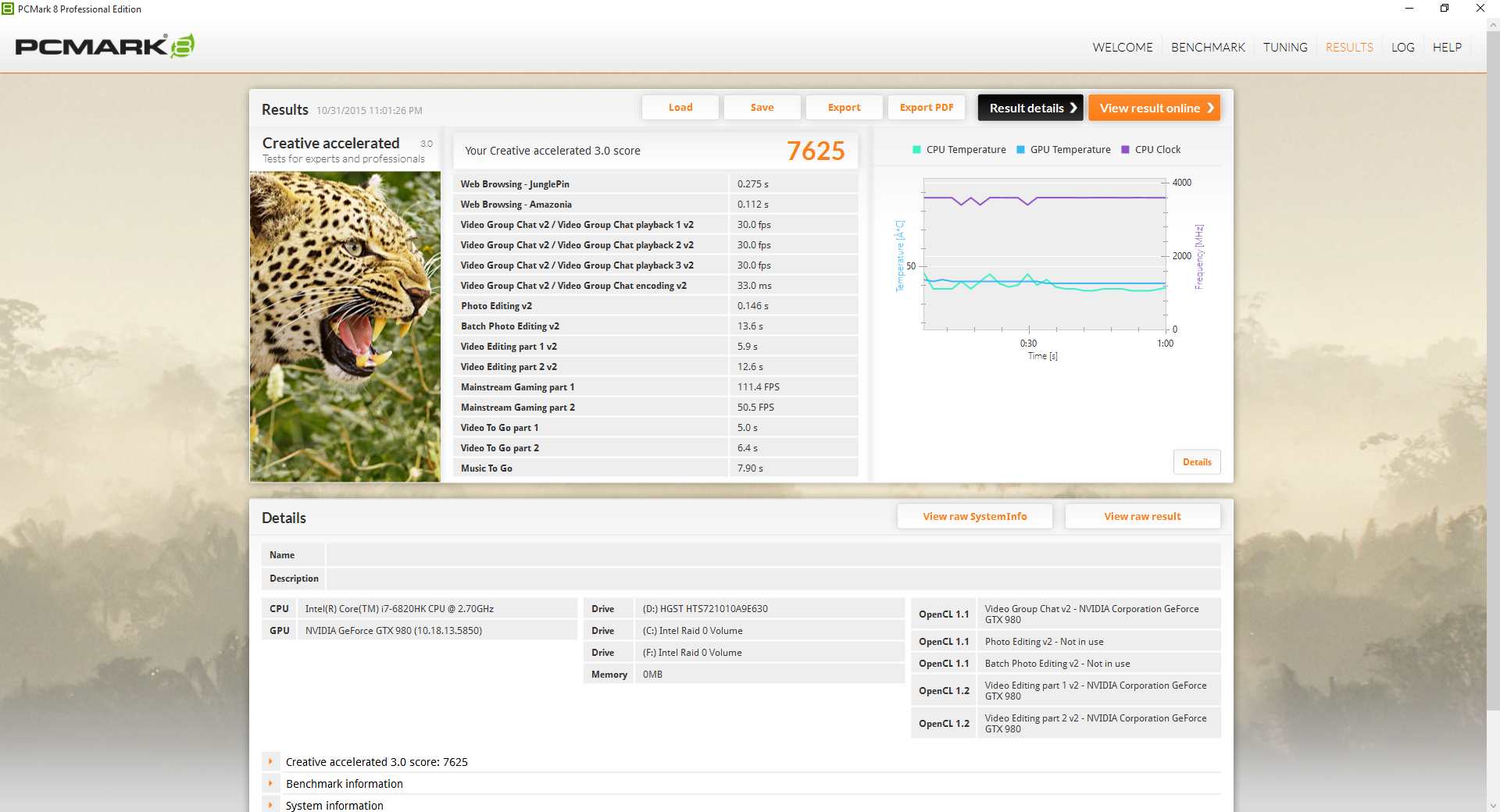The image size is (1500, 812).
Task: Click the Save button
Action: [762, 108]
